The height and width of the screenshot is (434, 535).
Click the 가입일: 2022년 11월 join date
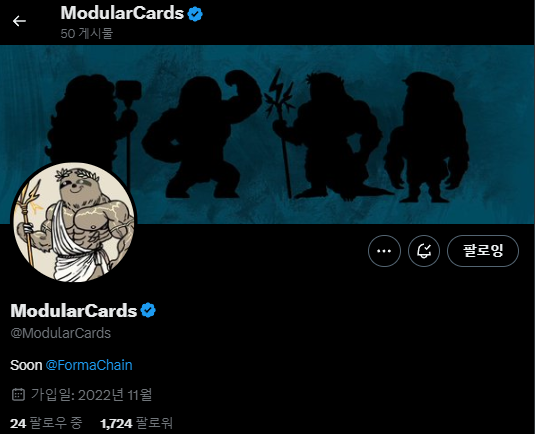91,395
